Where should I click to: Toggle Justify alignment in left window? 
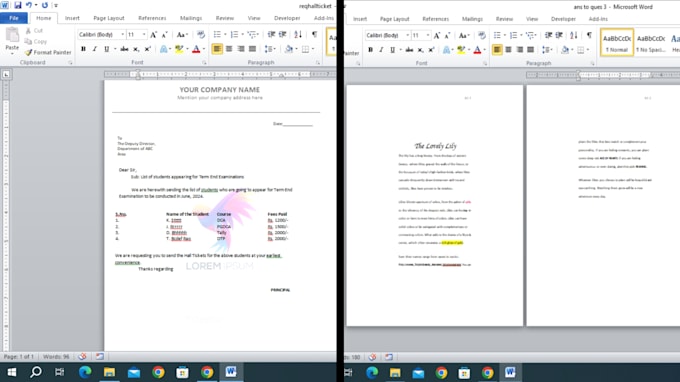pyautogui.click(x=252, y=49)
